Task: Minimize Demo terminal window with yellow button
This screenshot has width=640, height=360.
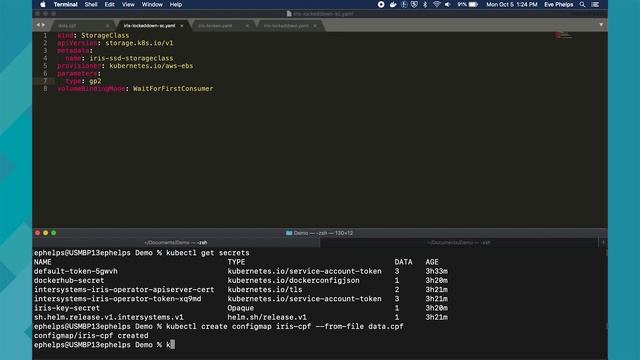Action: tap(45, 233)
